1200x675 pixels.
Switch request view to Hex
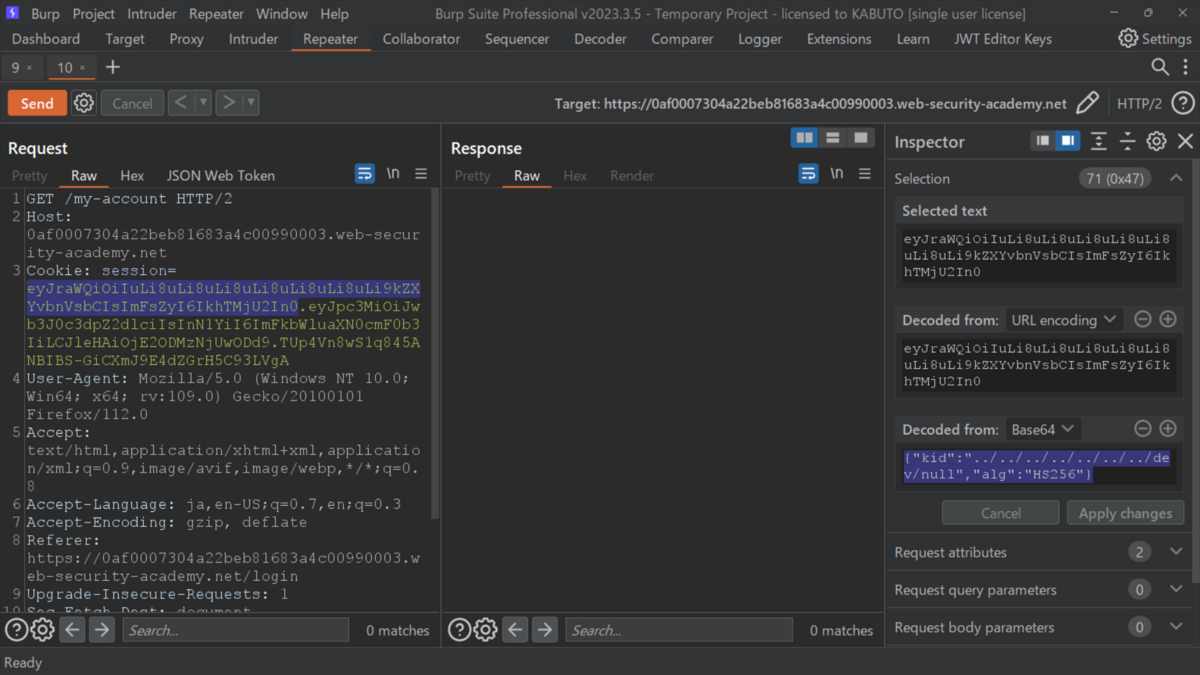[132, 175]
